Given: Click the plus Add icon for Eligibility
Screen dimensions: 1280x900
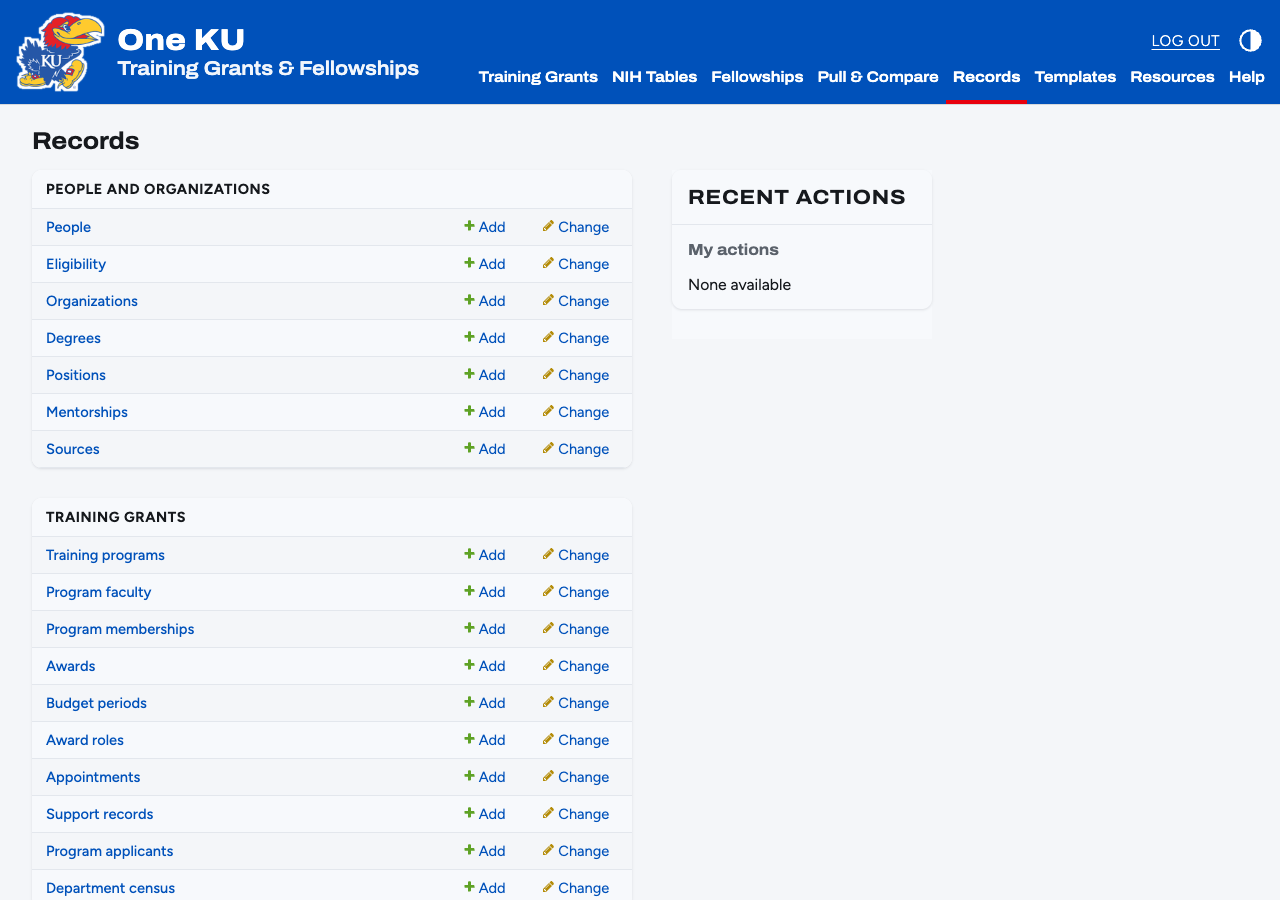Looking at the screenshot, I should 469,263.
